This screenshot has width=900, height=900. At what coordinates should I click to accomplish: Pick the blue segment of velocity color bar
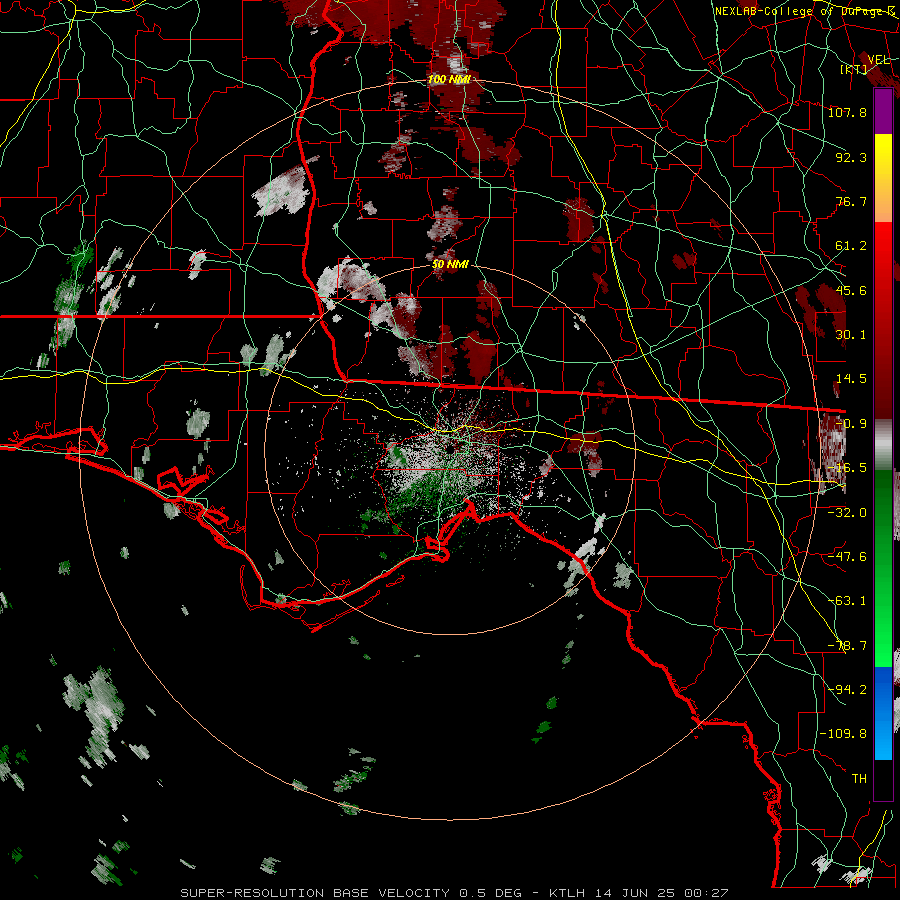[x=883, y=713]
